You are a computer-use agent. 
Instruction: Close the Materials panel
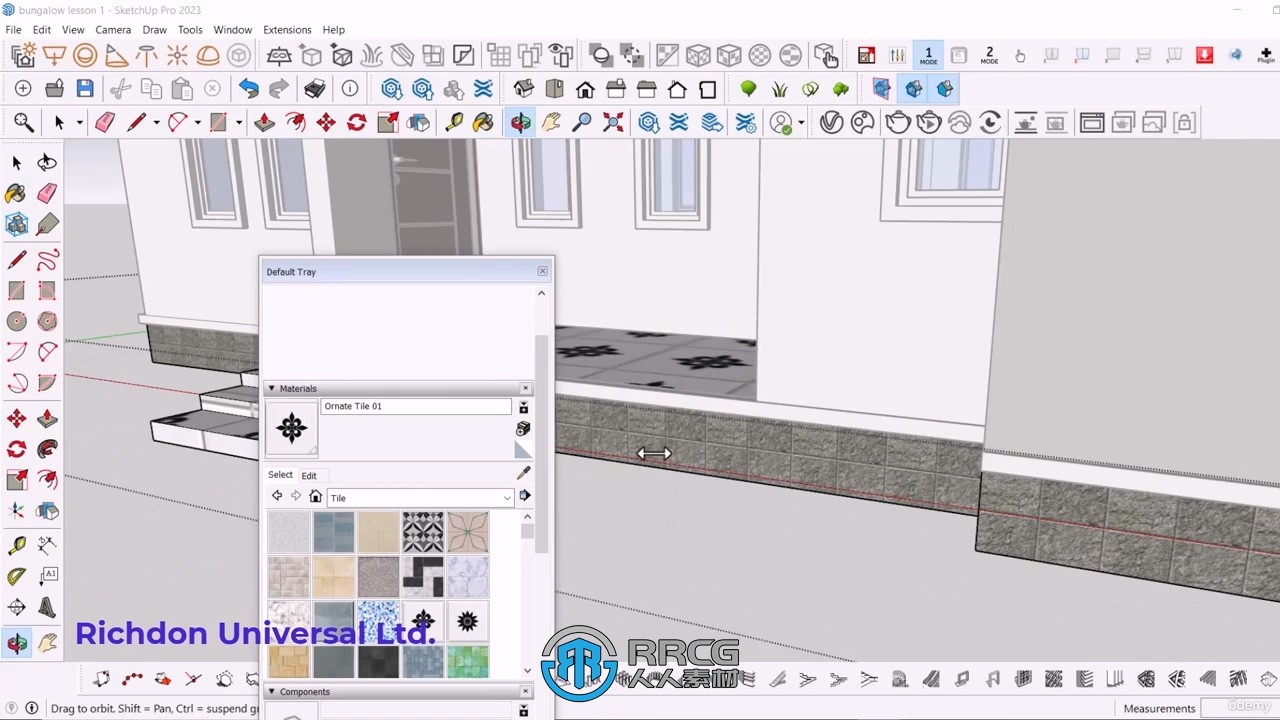[525, 388]
